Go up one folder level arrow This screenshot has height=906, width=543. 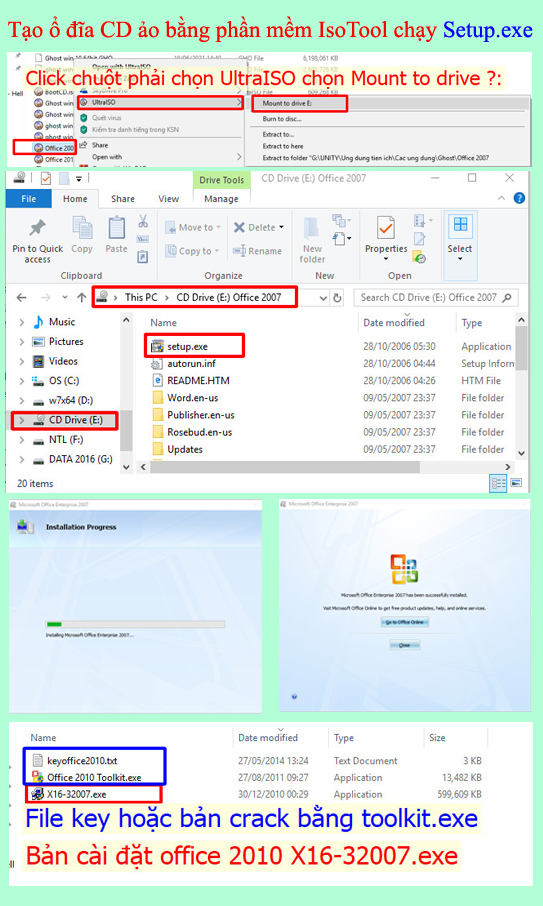pyautogui.click(x=81, y=298)
